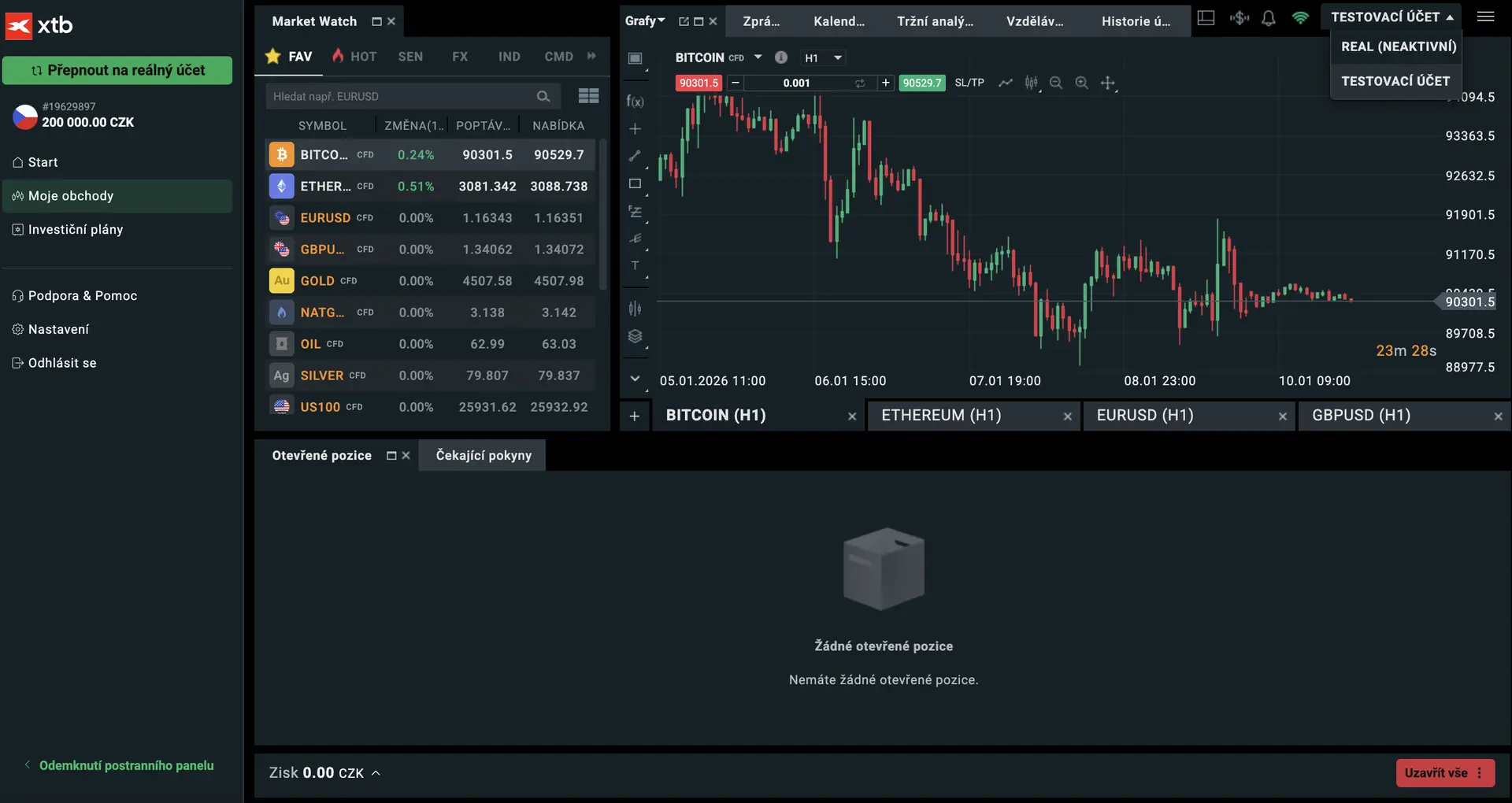Zoom out the Bitcoin chart

(x=1056, y=83)
